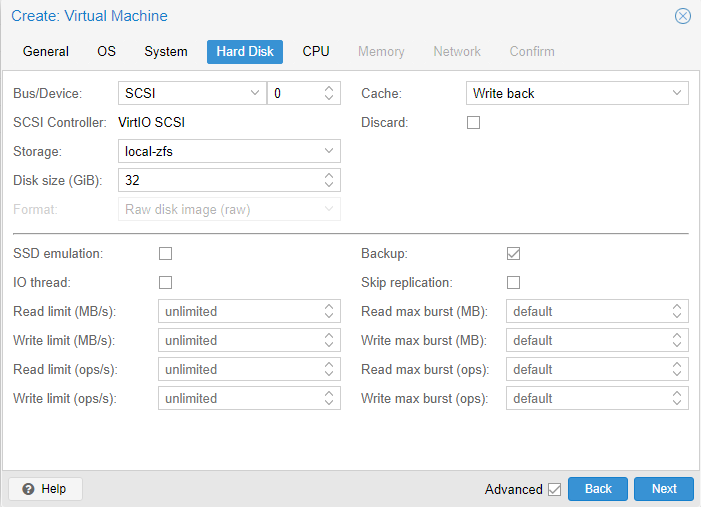The height and width of the screenshot is (507, 701).
Task: Click the Backup: label
Action: click(384, 254)
